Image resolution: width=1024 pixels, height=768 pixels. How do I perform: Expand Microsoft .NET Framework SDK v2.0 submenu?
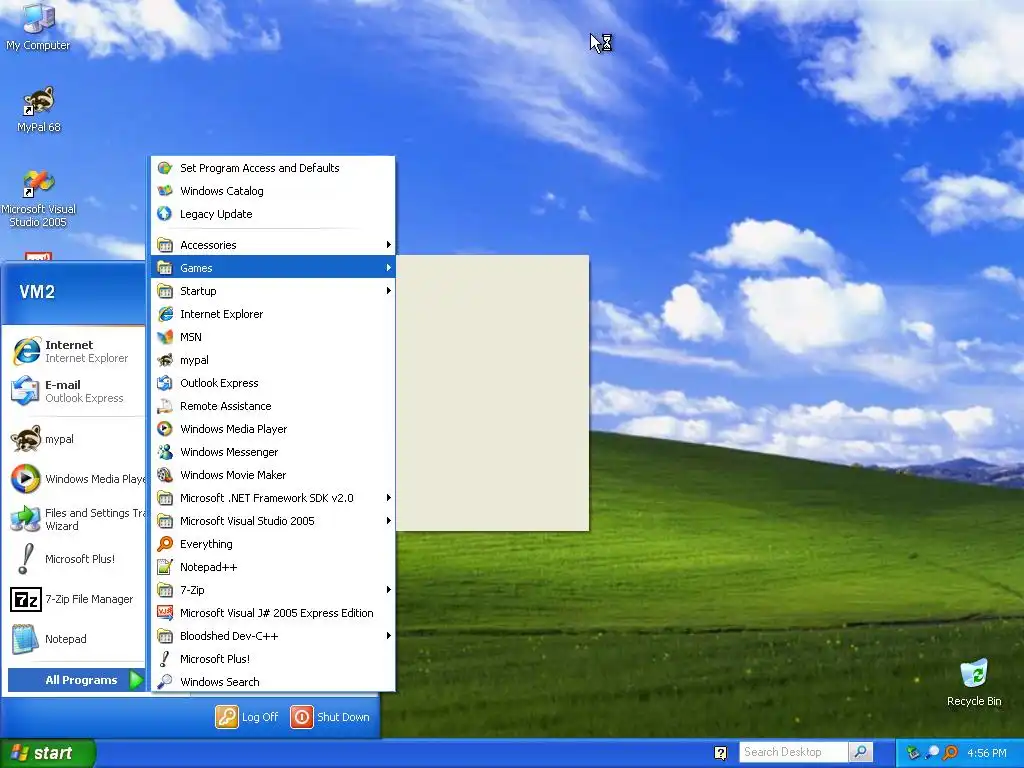point(273,498)
